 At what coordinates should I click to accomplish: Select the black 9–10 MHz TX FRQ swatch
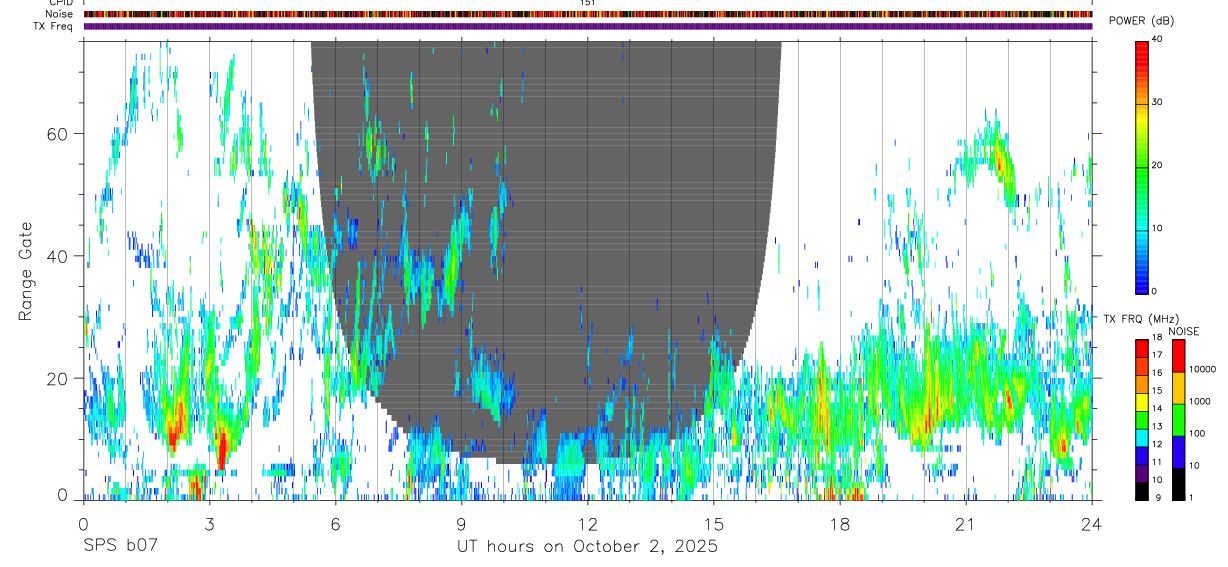point(1141,491)
